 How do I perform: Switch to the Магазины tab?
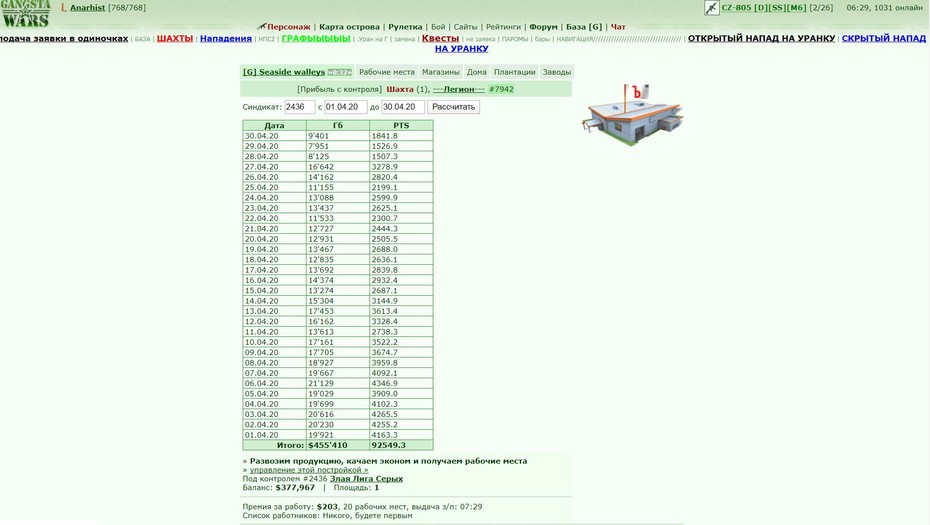click(441, 72)
